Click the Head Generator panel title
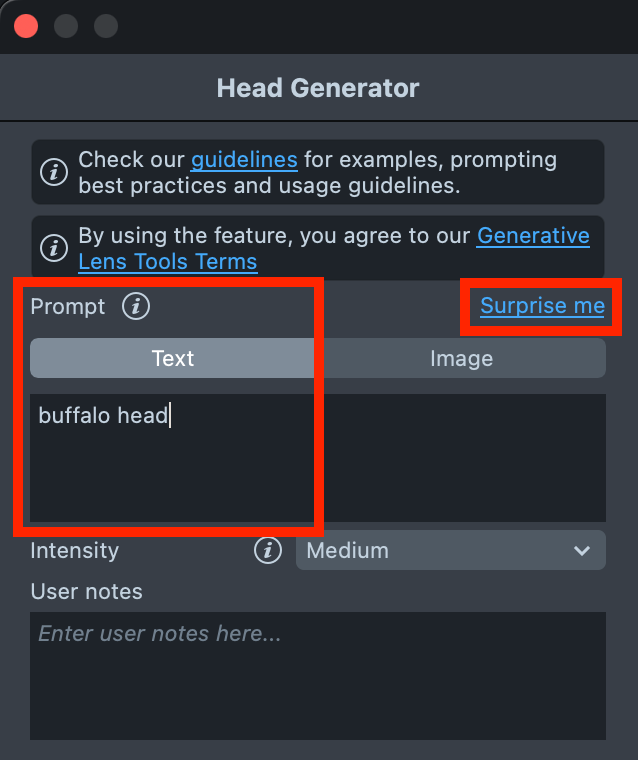The image size is (638, 760). pyautogui.click(x=318, y=88)
